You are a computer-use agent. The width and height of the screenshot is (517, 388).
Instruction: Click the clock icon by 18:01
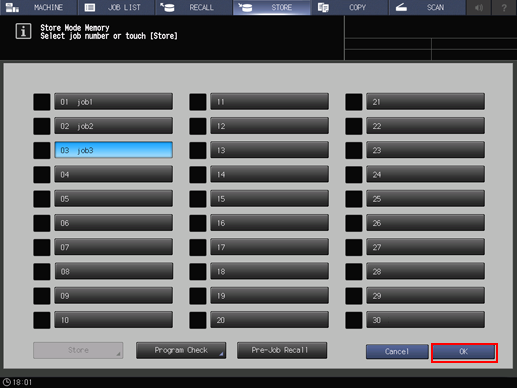pos(6,382)
